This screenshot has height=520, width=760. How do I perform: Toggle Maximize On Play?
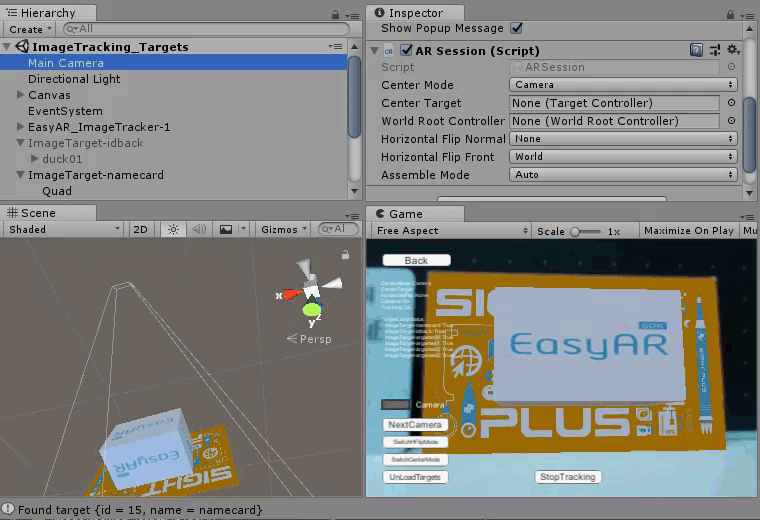(x=688, y=231)
